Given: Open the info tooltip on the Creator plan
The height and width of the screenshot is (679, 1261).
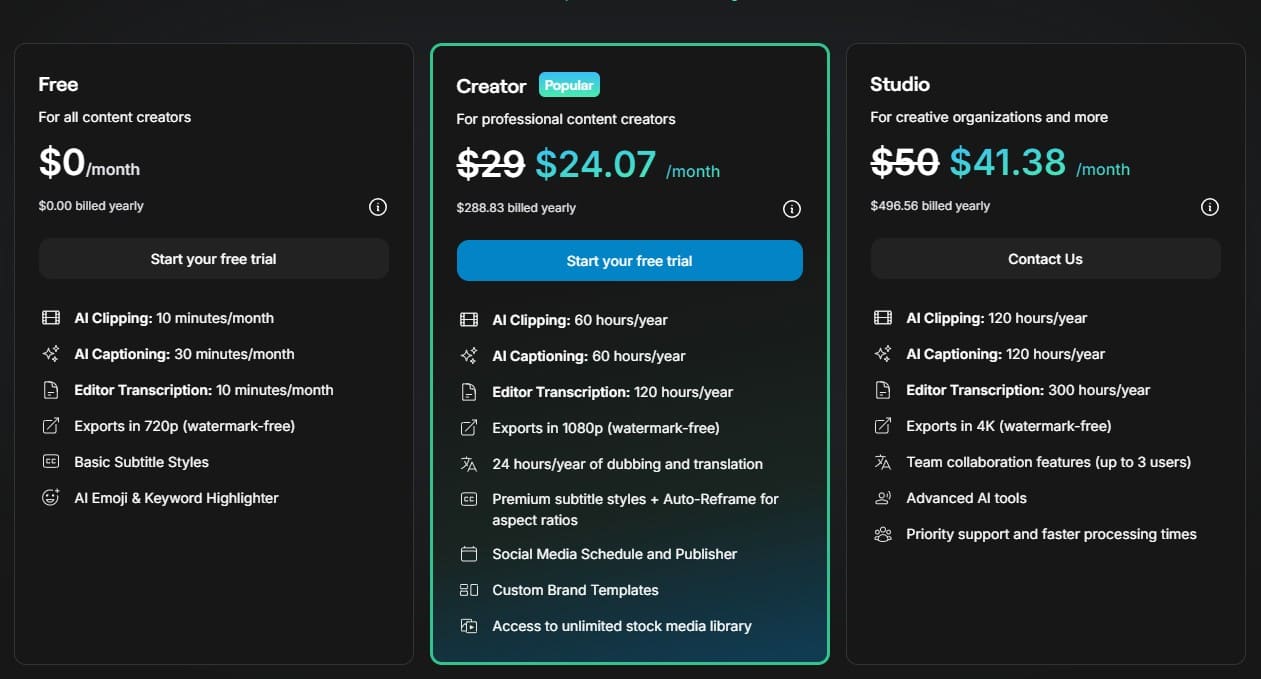Looking at the screenshot, I should click(792, 208).
